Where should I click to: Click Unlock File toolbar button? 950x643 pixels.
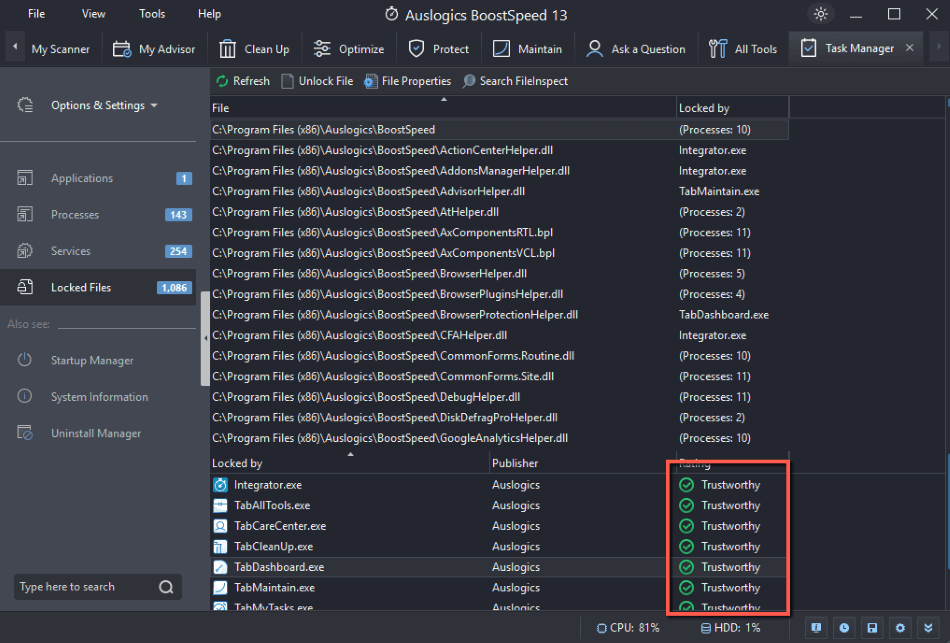point(317,81)
